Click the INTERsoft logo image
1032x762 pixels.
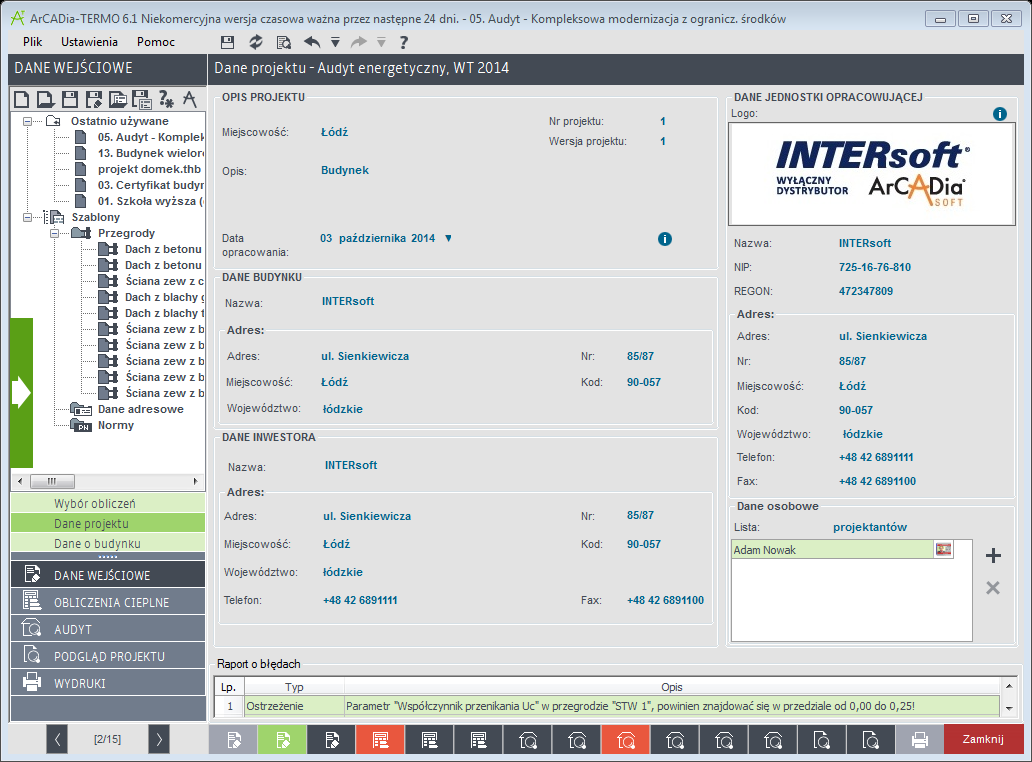871,174
